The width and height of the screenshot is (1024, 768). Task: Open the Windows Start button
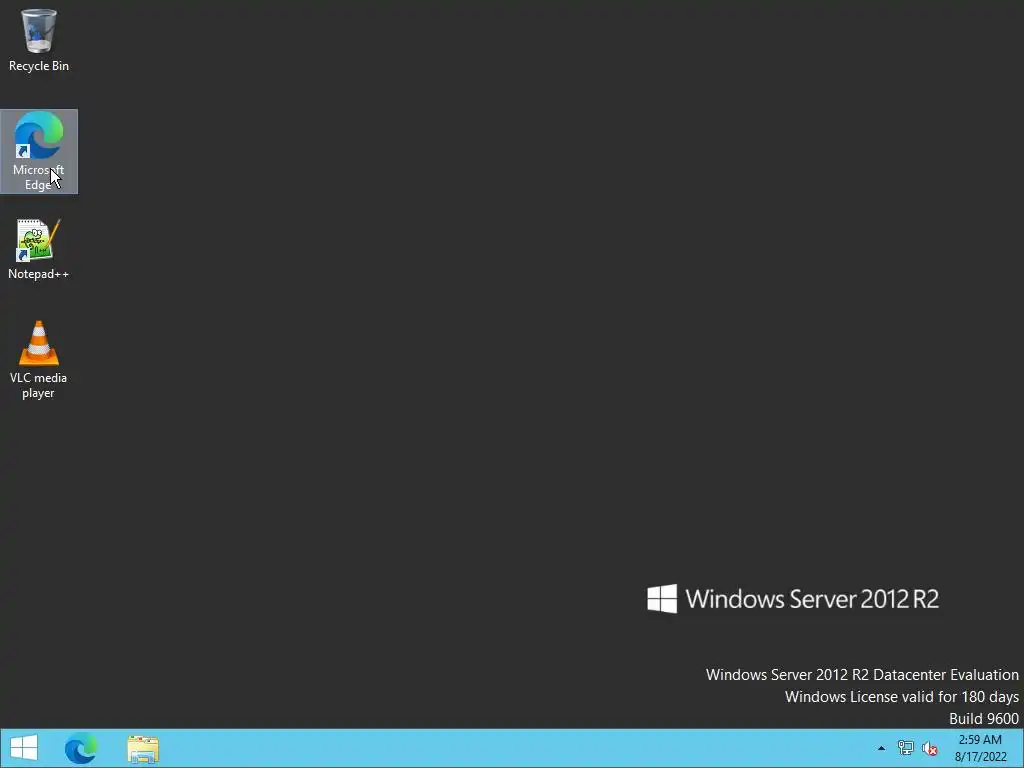coord(24,748)
